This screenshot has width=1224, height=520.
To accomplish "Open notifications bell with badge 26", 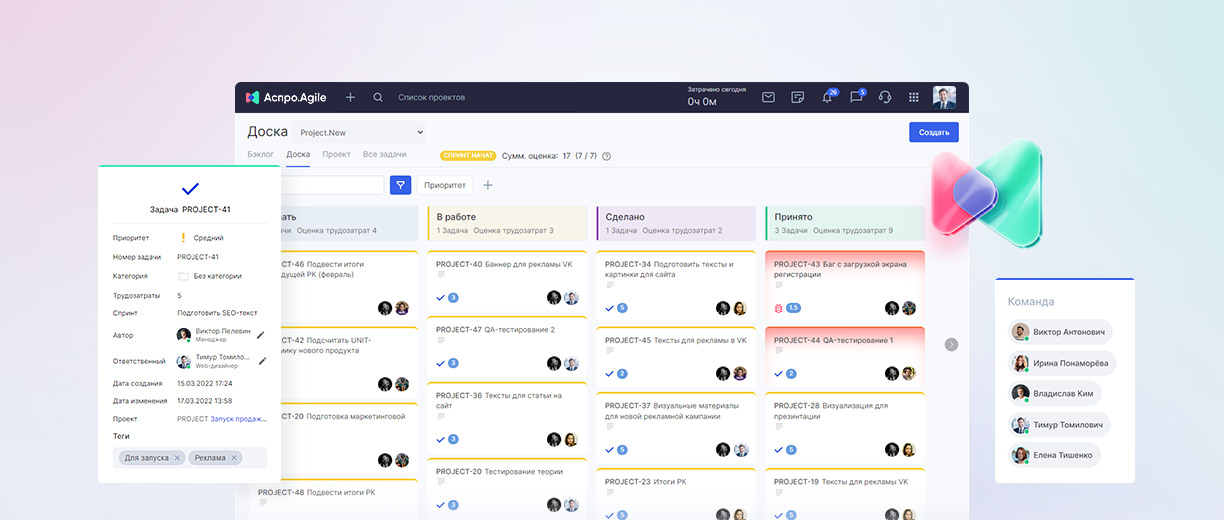I will 827,97.
